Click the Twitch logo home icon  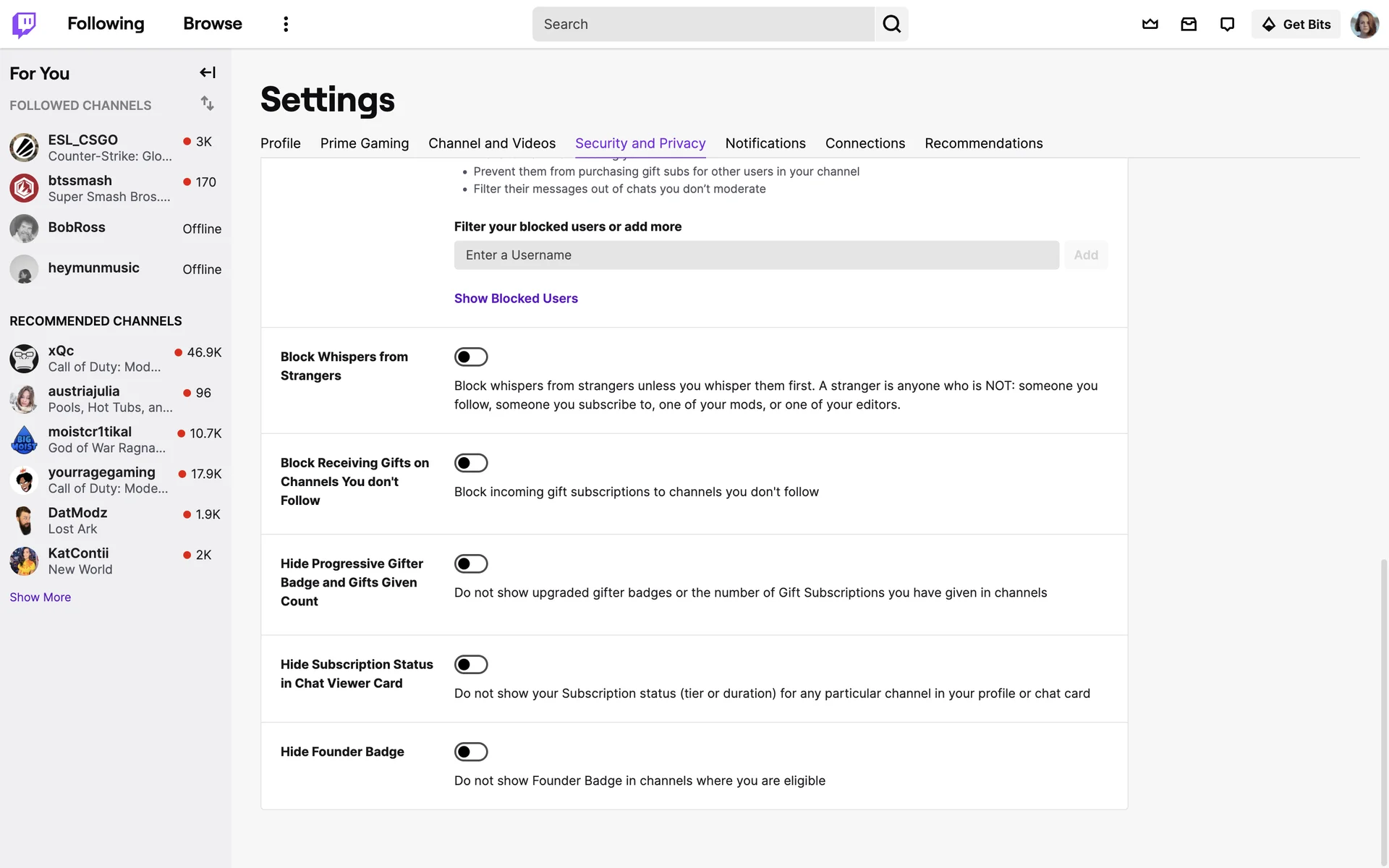click(x=24, y=24)
